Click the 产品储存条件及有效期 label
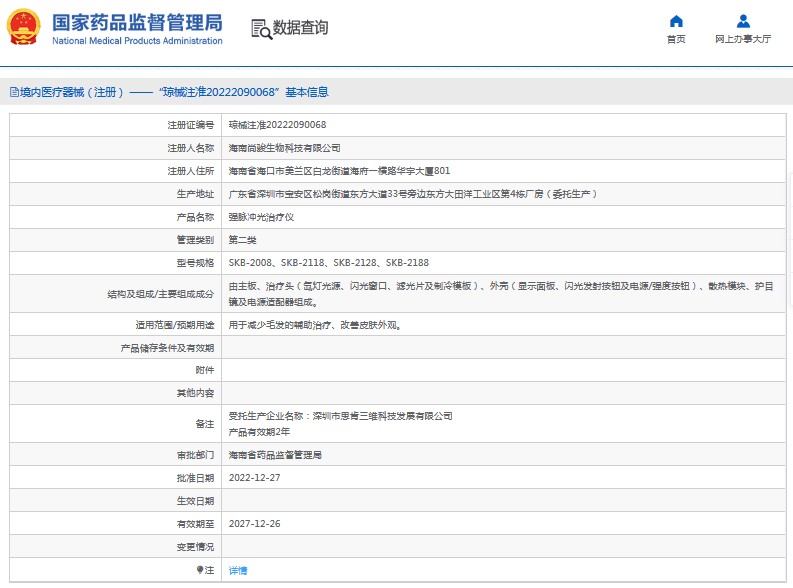This screenshot has width=793, height=588. tap(167, 348)
